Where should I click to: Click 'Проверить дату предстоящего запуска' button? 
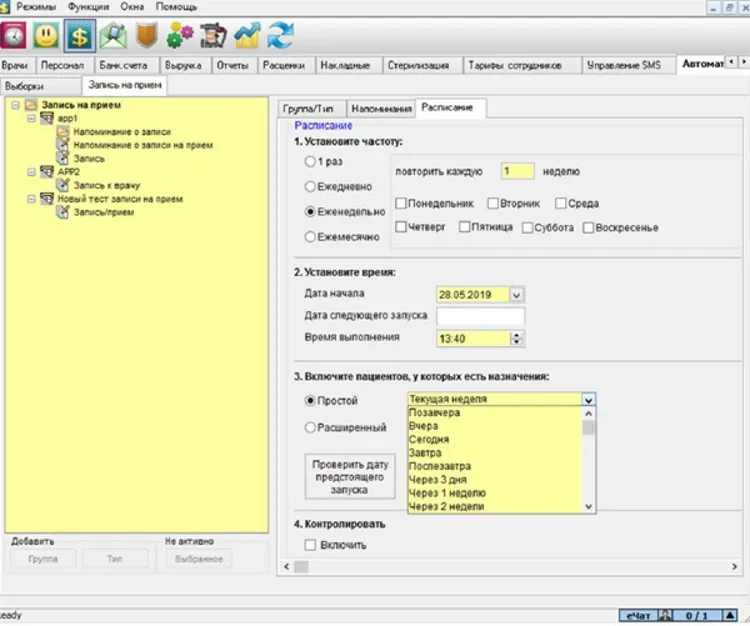[350, 477]
